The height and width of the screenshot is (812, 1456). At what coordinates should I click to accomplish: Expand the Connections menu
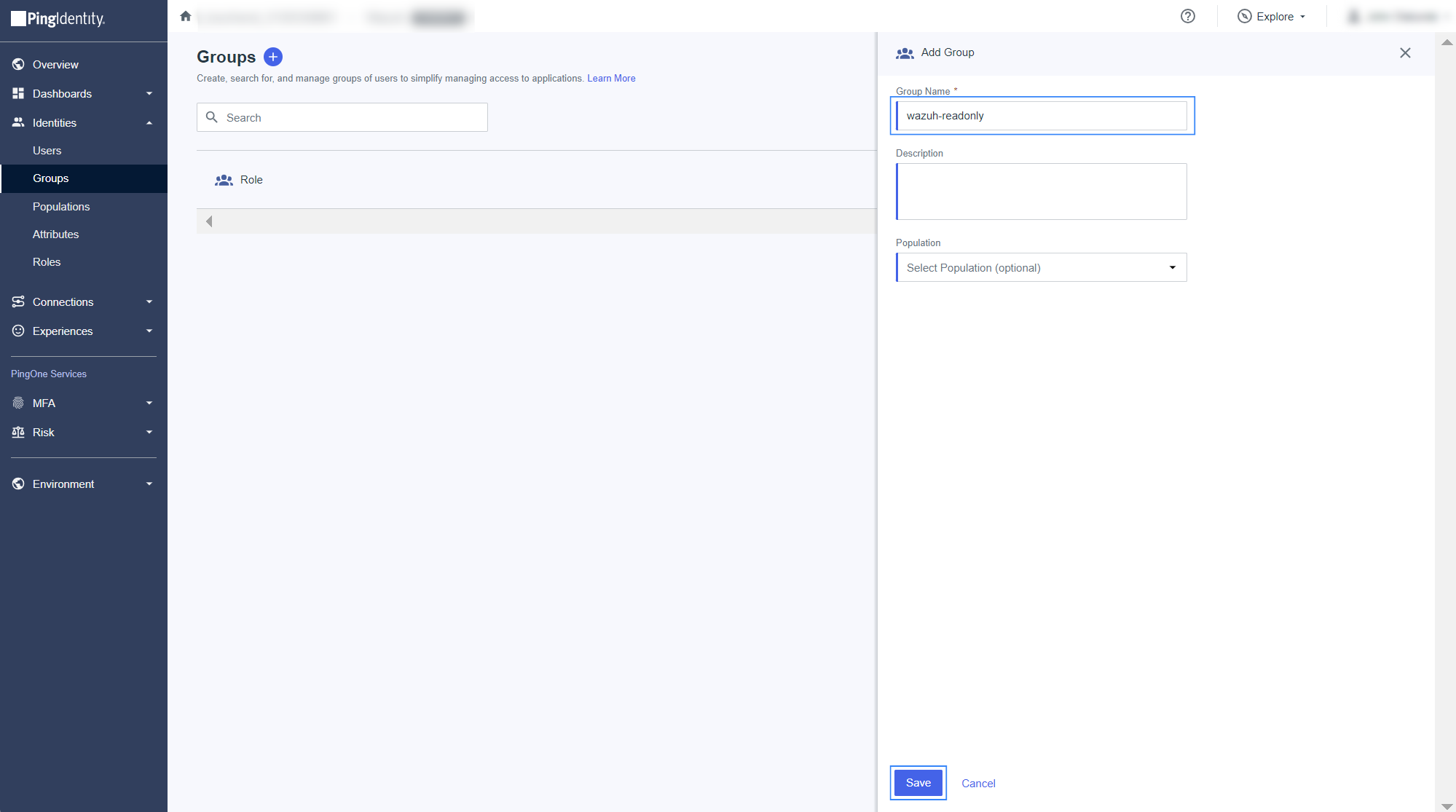149,301
